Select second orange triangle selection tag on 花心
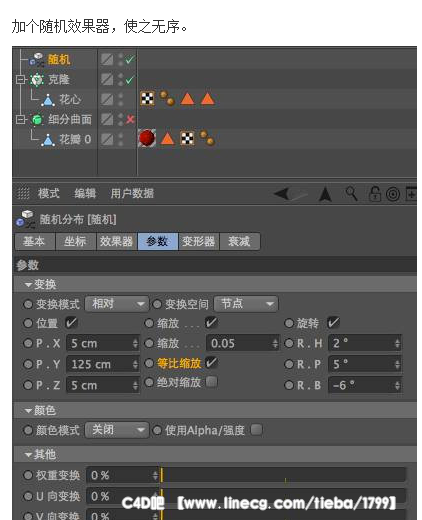 click(x=207, y=99)
